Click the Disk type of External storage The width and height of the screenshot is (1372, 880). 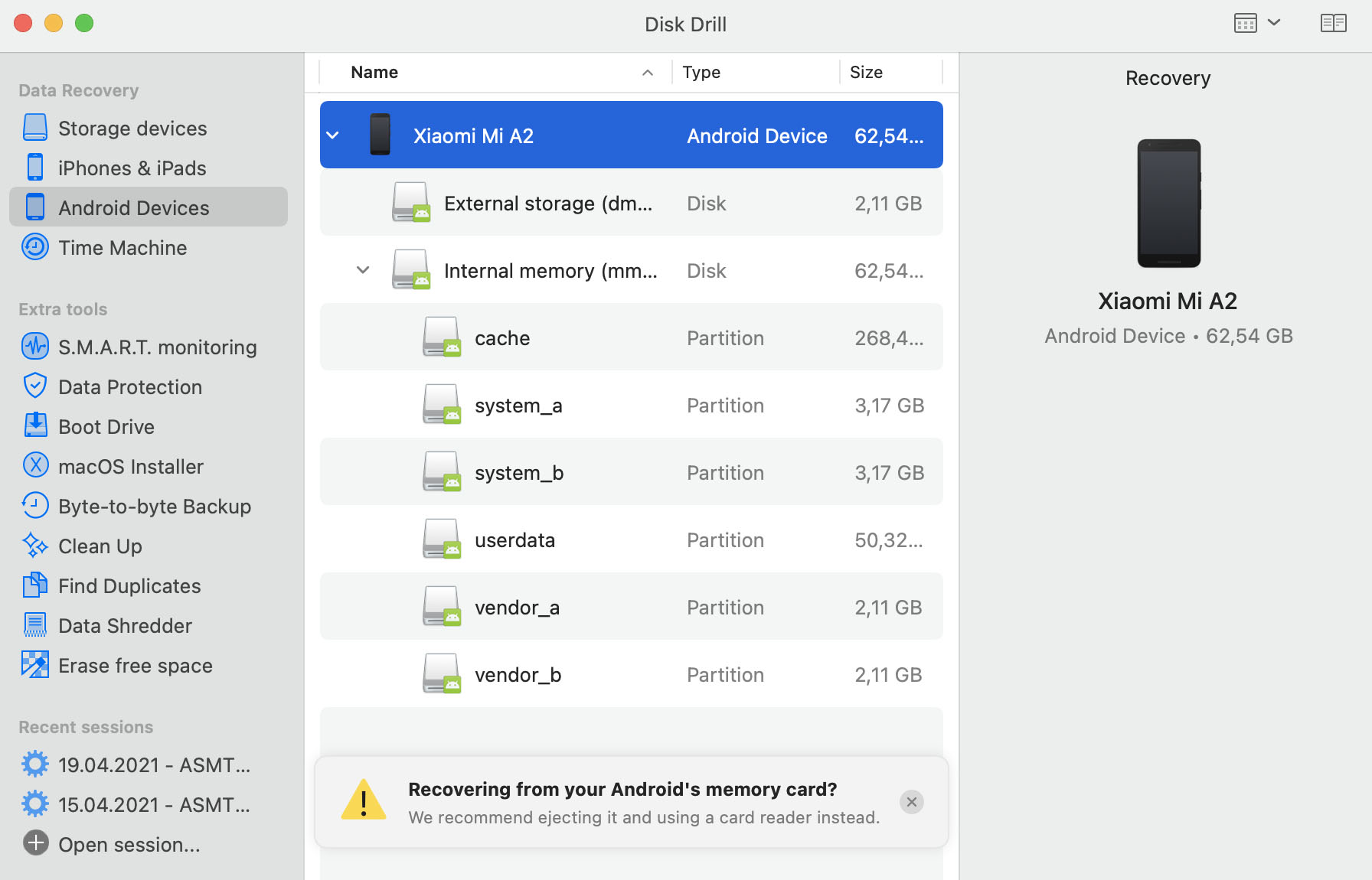(x=707, y=204)
